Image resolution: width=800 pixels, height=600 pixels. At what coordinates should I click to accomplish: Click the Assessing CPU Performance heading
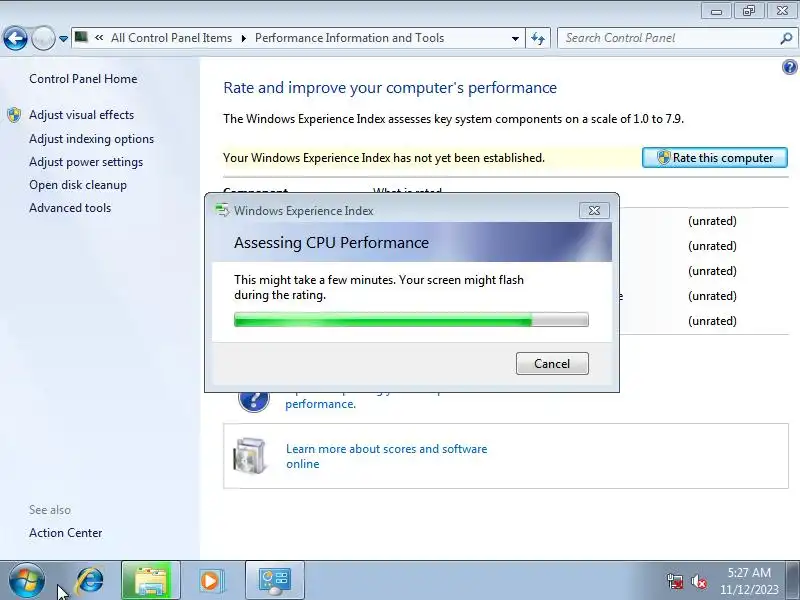coord(331,242)
